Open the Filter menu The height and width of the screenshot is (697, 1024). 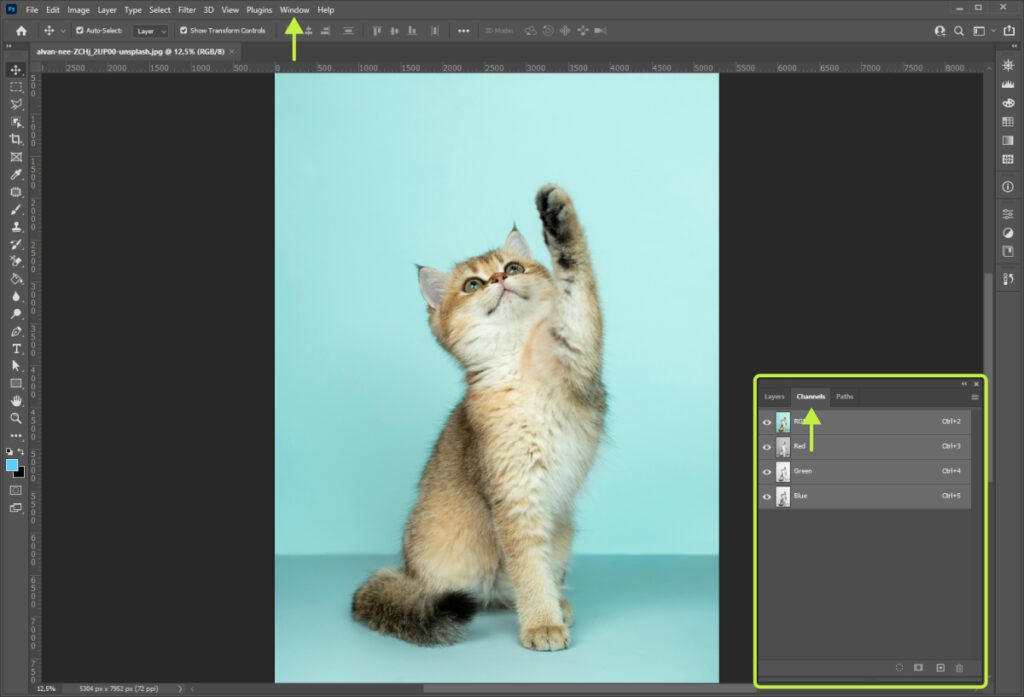coord(187,10)
